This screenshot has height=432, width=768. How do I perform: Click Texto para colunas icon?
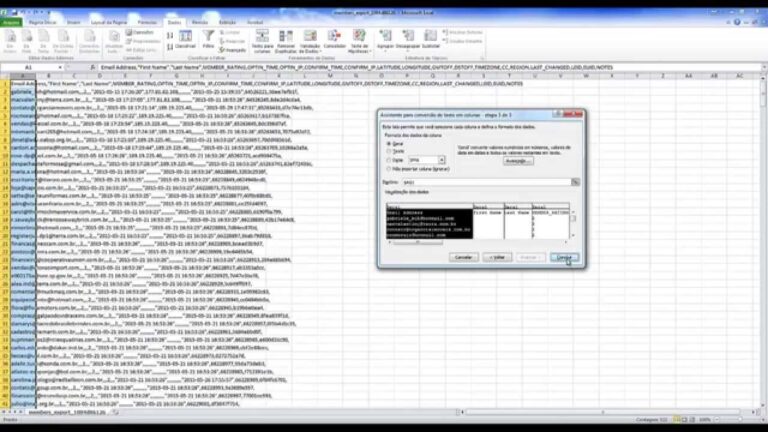coord(263,41)
